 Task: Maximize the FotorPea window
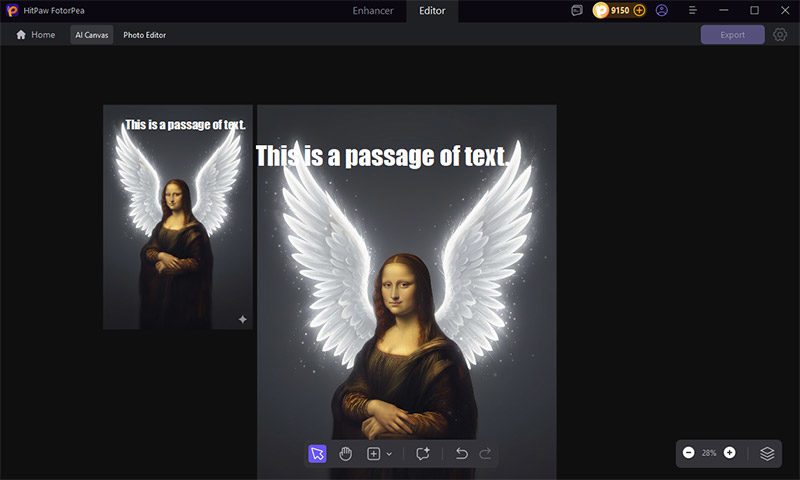click(754, 10)
